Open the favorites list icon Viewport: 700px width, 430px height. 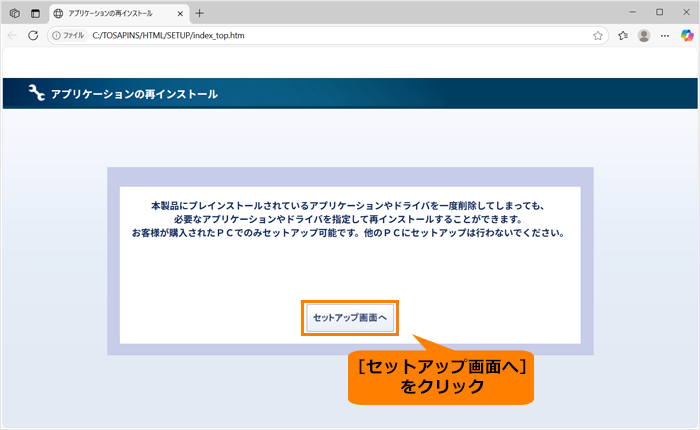[x=623, y=36]
